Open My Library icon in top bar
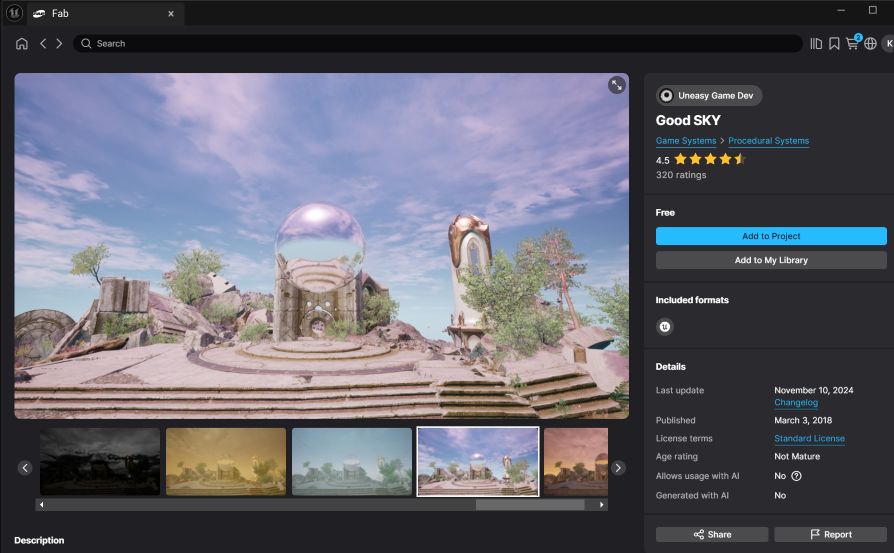The width and height of the screenshot is (894, 553). [816, 44]
